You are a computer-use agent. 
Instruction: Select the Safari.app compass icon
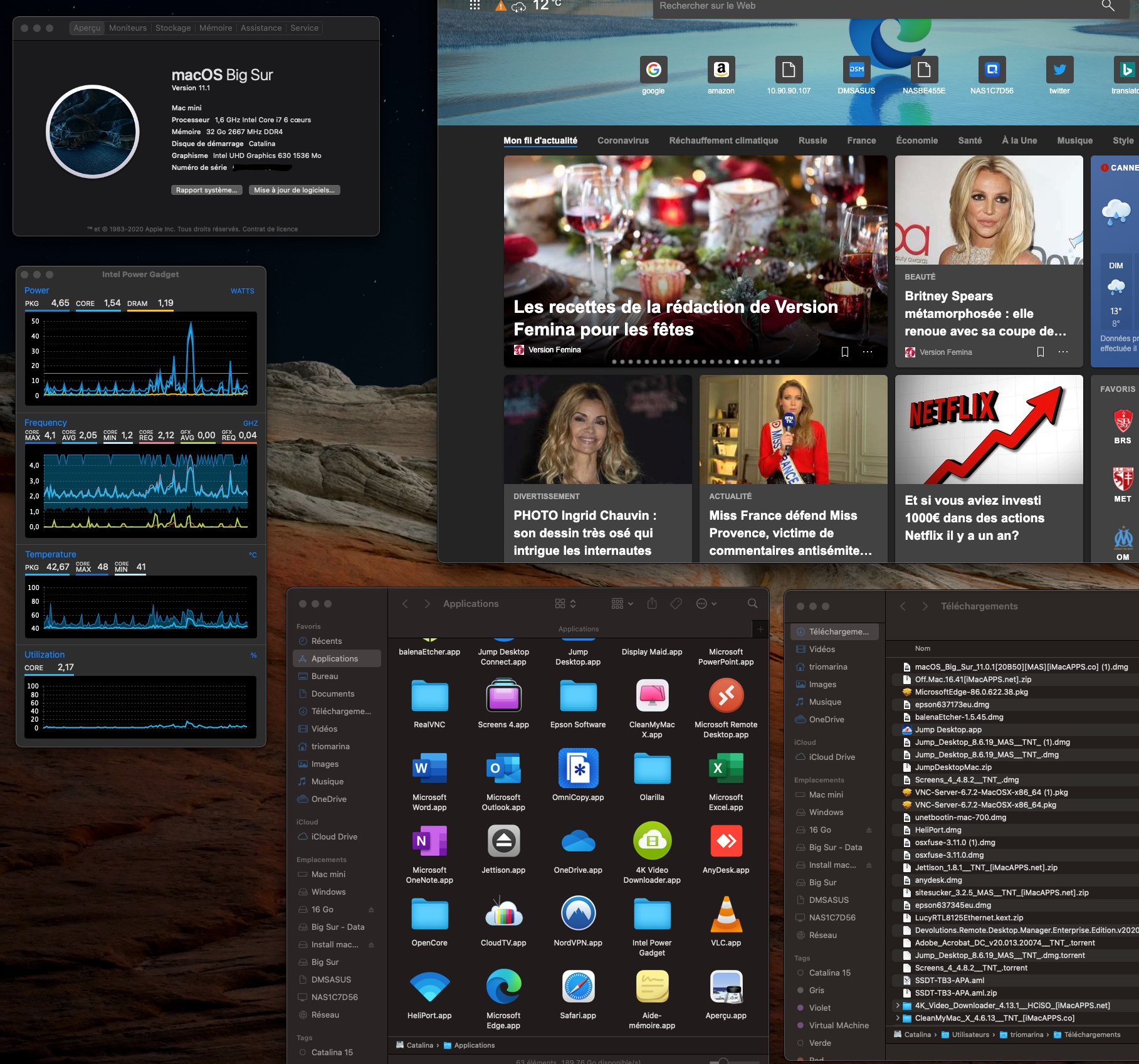click(x=578, y=987)
